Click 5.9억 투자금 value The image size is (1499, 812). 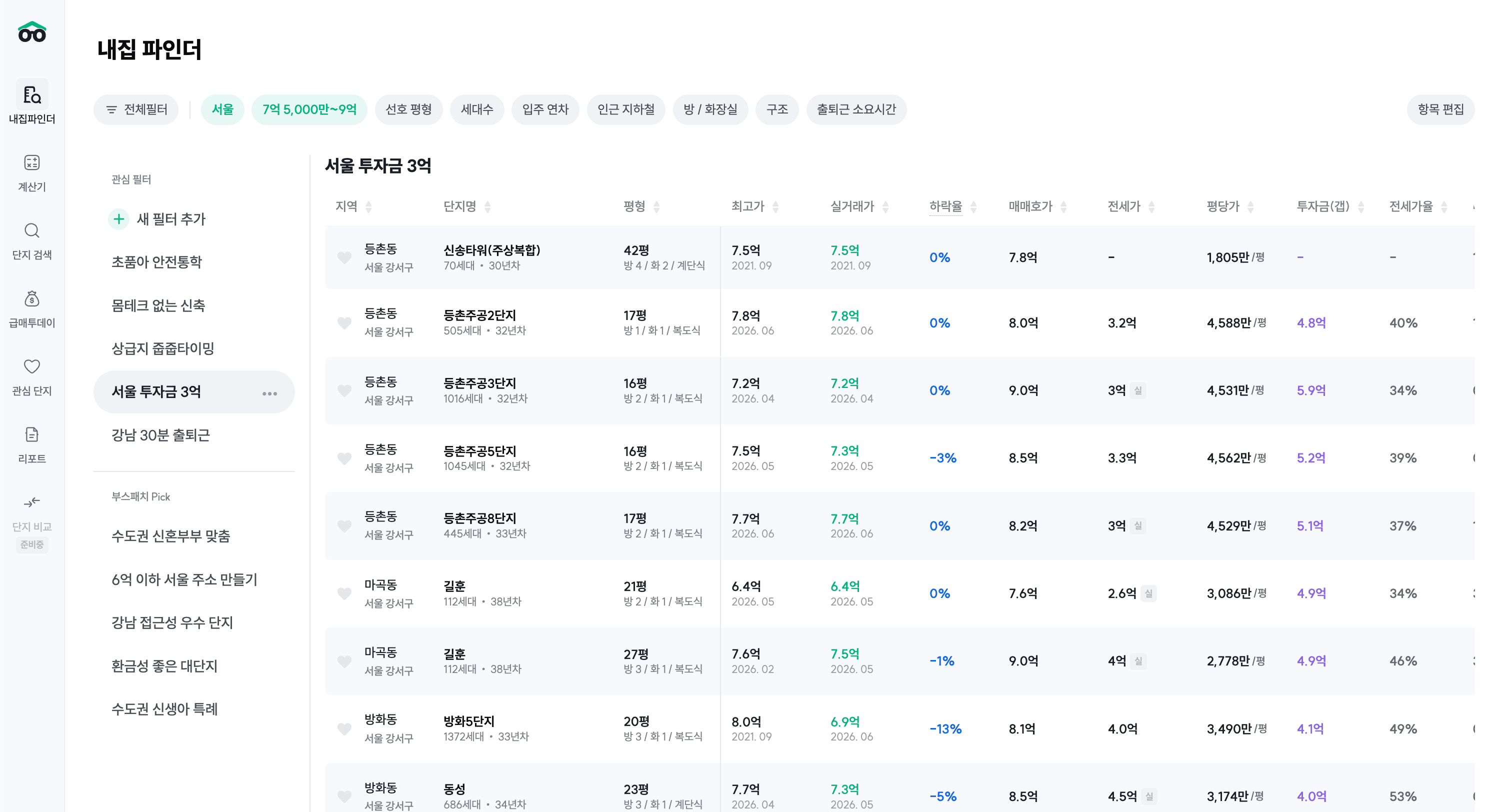tap(1311, 390)
